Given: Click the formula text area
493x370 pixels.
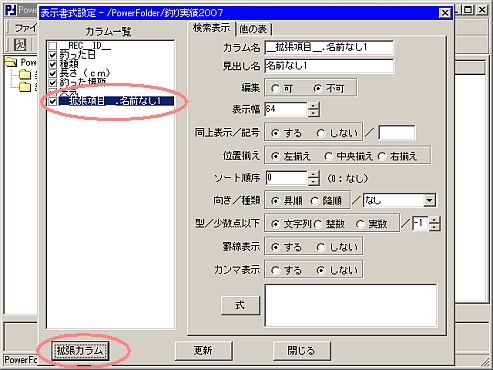Looking at the screenshot, I should [x=351, y=306].
